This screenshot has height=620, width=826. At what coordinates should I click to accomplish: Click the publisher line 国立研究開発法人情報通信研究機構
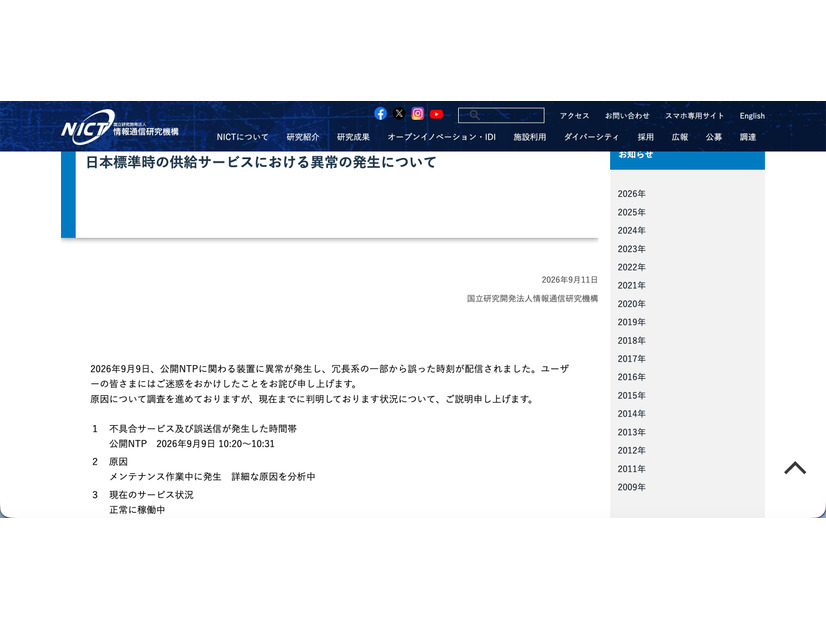pyautogui.click(x=532, y=299)
